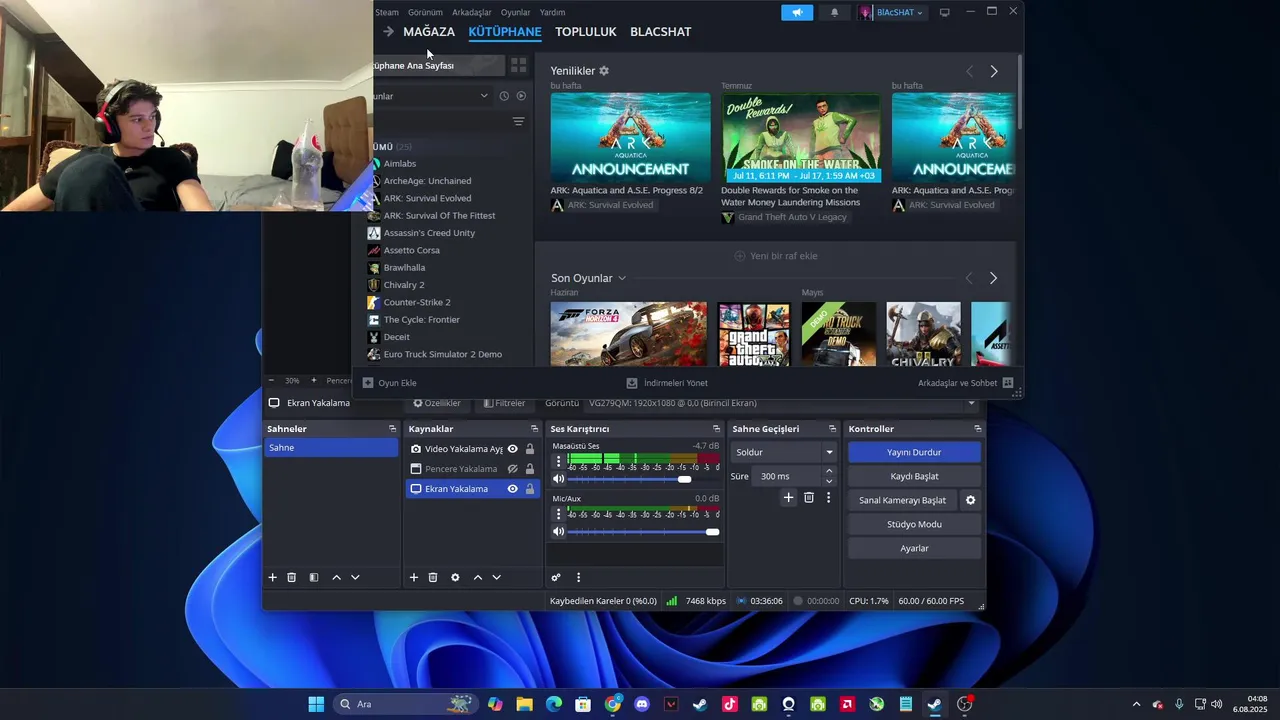Open scene transition more options dots

[828, 497]
